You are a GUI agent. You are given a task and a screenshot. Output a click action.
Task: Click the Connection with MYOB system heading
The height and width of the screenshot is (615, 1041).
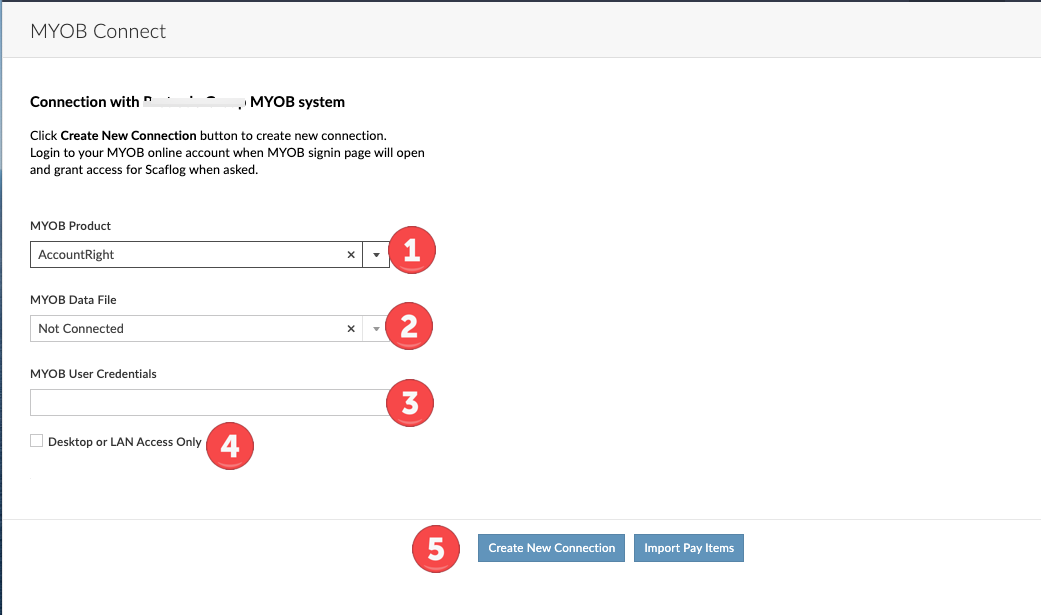click(x=187, y=102)
